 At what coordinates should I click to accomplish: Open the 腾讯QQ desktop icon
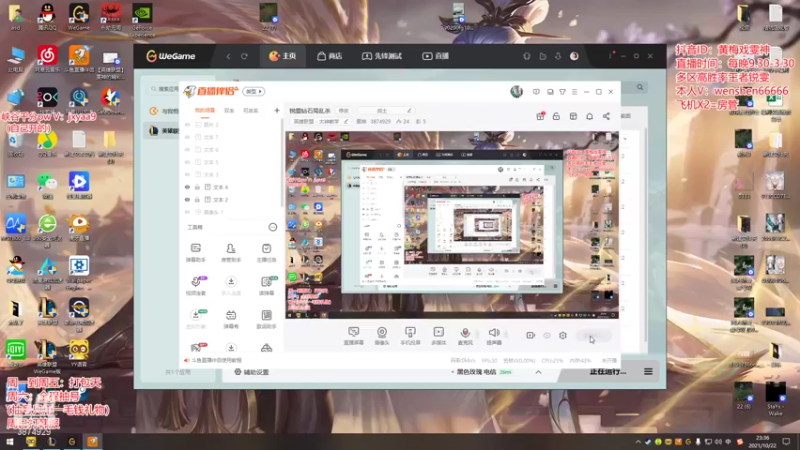tap(47, 16)
